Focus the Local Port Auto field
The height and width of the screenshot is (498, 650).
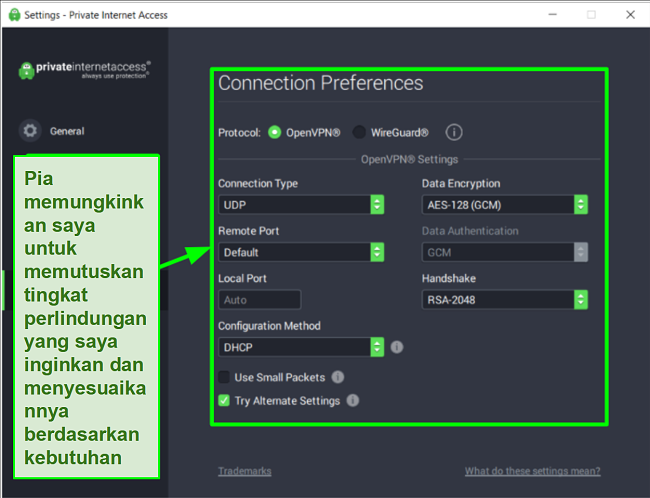[x=260, y=300]
